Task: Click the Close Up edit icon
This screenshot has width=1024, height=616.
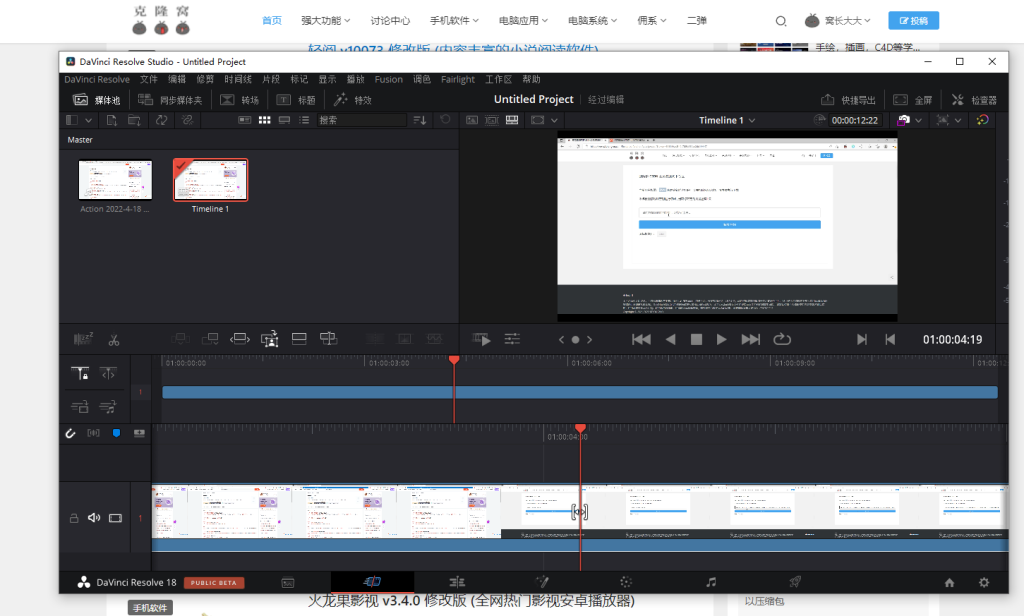Action: [x=270, y=338]
